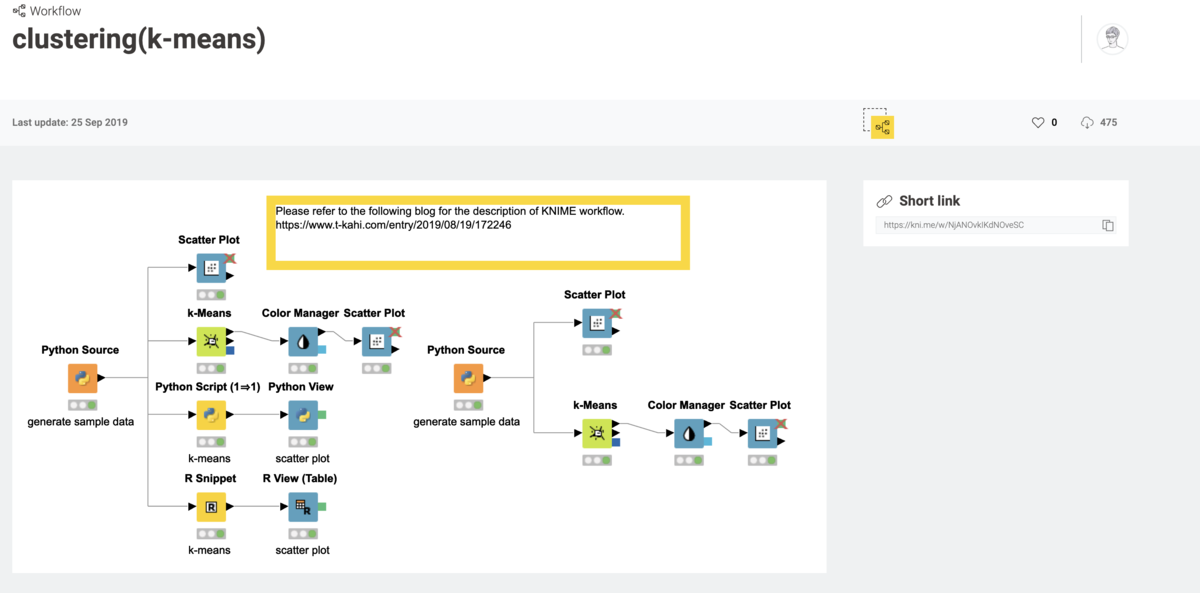Screen dimensions: 1200x593
Task: Click the Python Script (1⇒1) node
Action: tap(210, 414)
